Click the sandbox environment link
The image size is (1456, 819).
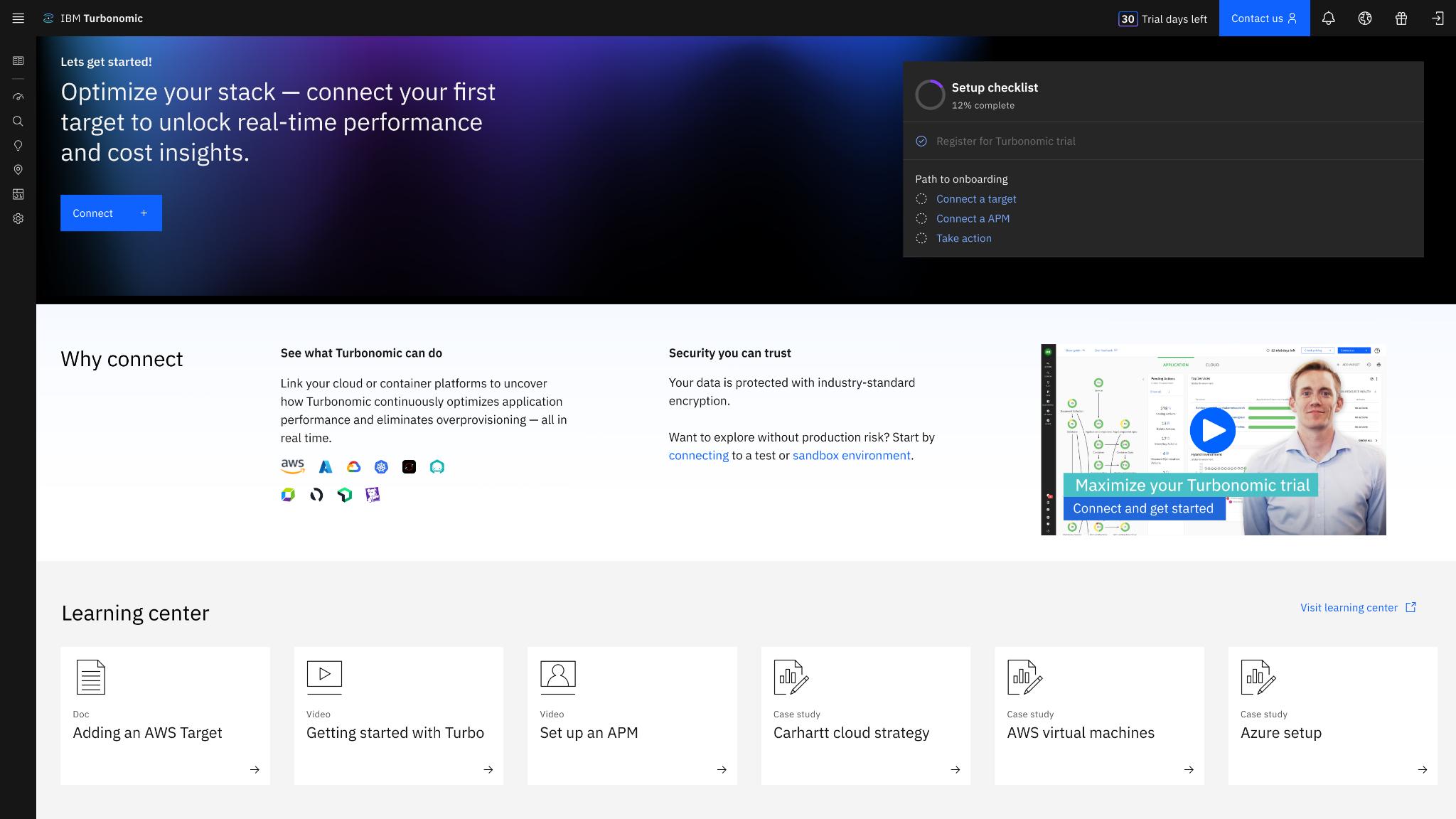(x=851, y=456)
